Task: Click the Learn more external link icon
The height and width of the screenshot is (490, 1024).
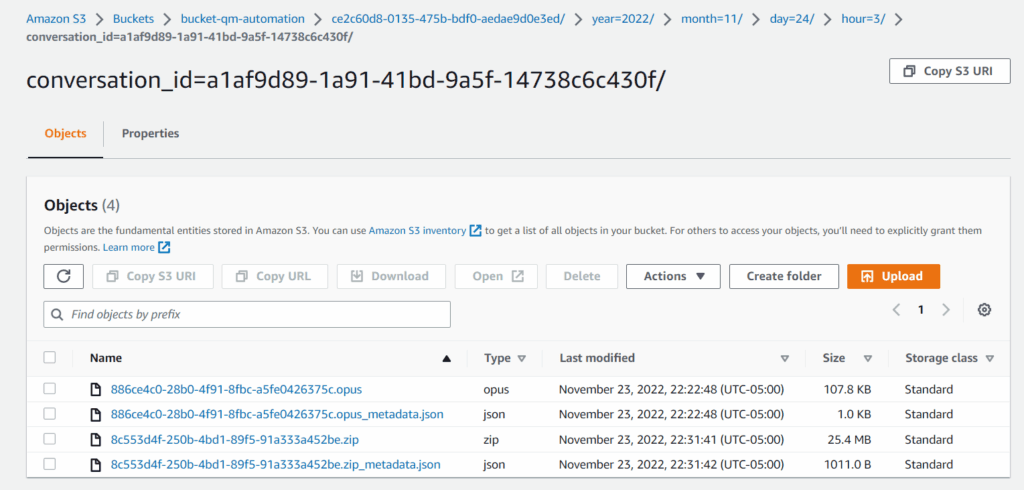Action: pyautogui.click(x=164, y=247)
